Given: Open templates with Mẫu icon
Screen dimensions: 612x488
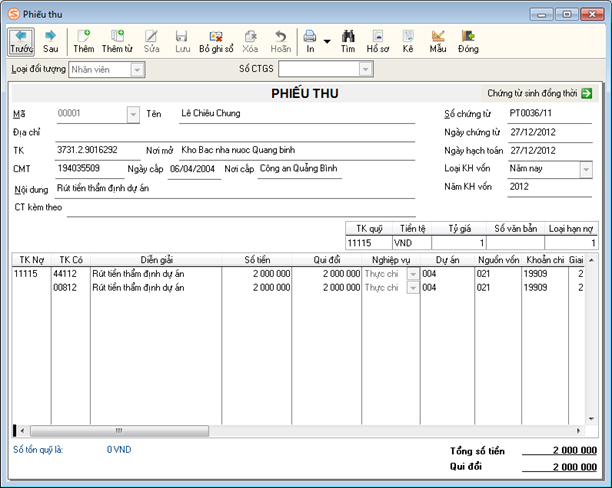Looking at the screenshot, I should click(x=438, y=41).
